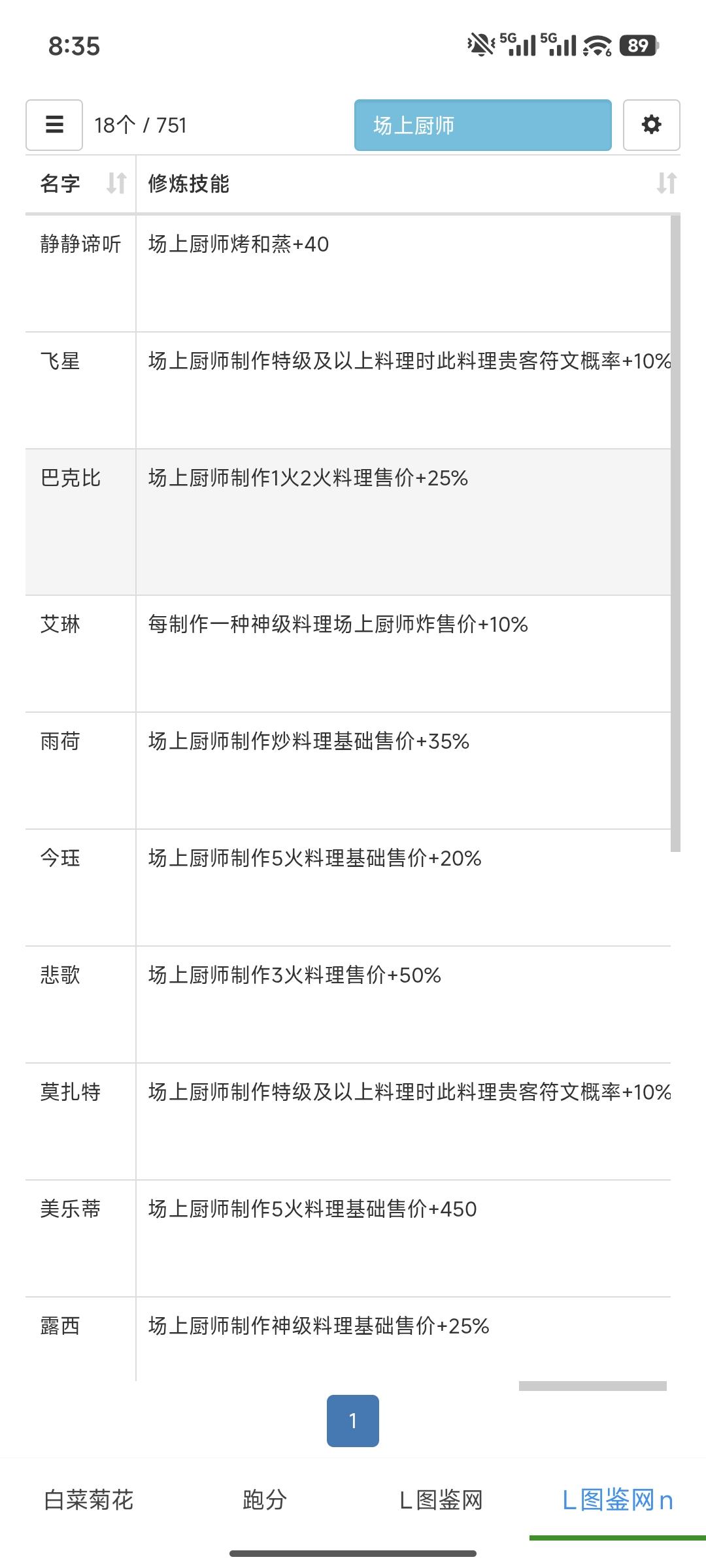
Task: Select chef name 静静谛听
Action: pos(80,244)
